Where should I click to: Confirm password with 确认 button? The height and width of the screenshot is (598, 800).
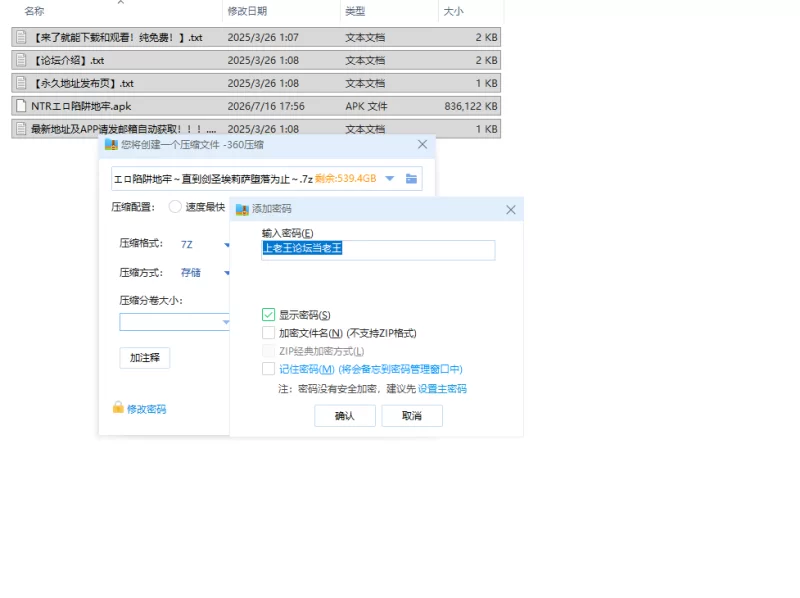(x=345, y=416)
